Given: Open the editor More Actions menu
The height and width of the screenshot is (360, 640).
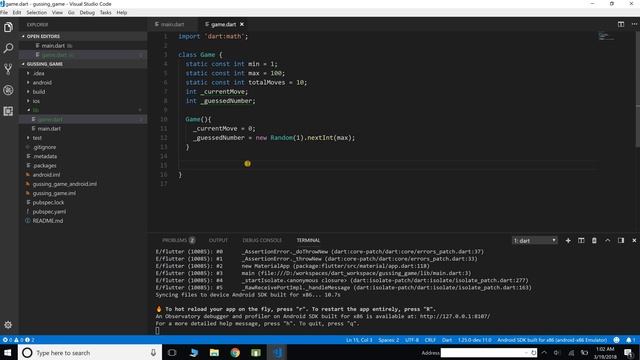Looking at the screenshot, I should pos(634,24).
